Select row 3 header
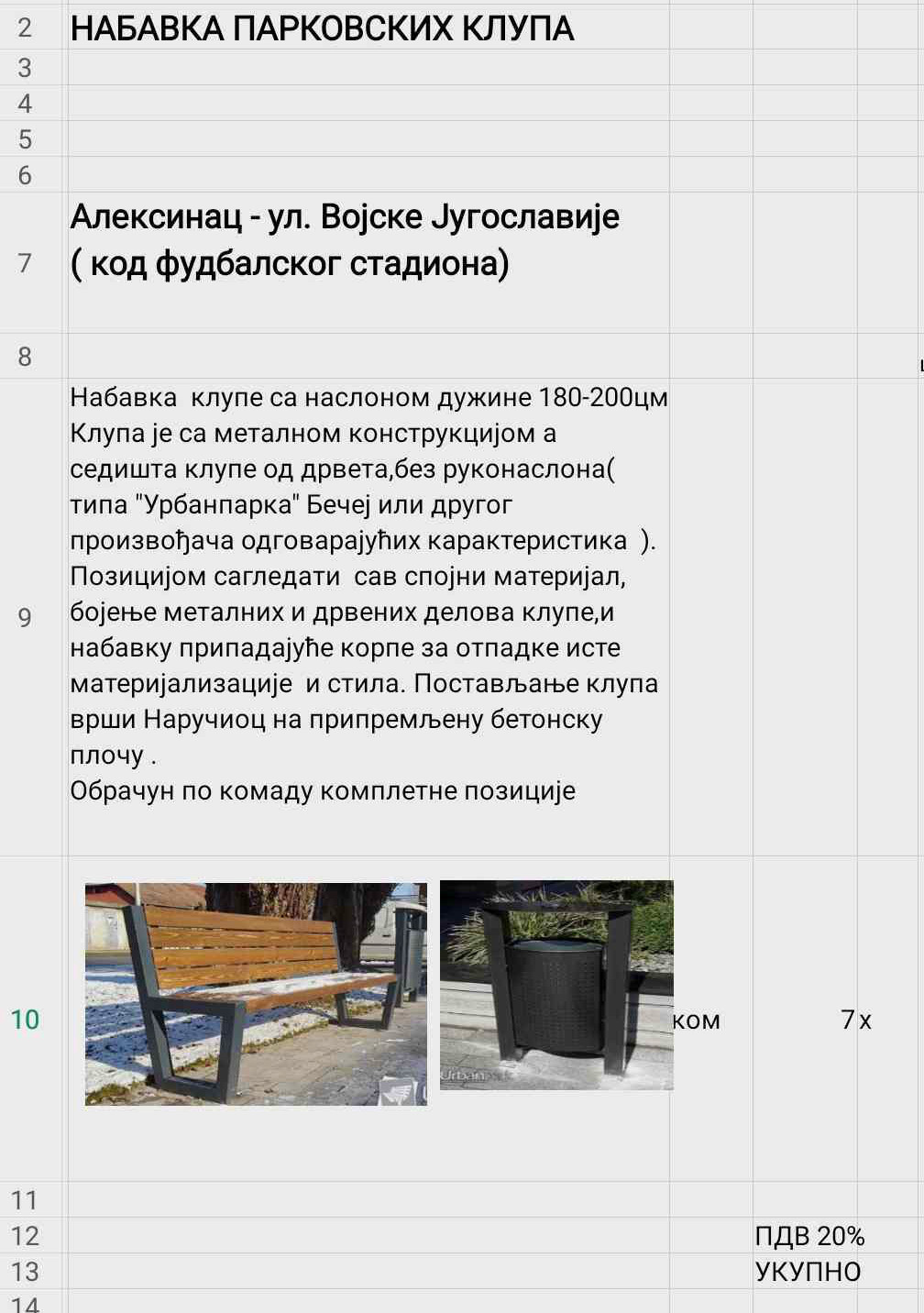Viewport: 924px width, 1313px height. [x=25, y=68]
